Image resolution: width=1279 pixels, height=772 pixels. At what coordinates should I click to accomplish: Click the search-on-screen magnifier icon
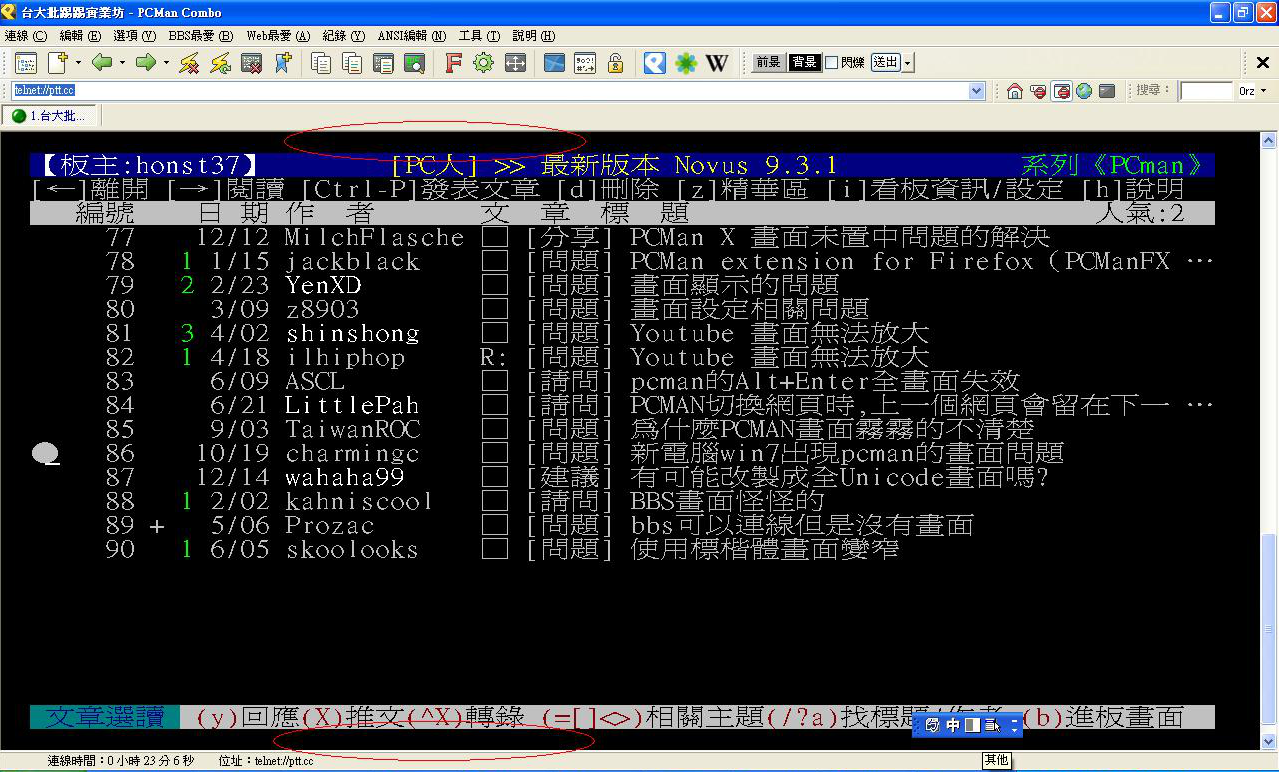414,63
